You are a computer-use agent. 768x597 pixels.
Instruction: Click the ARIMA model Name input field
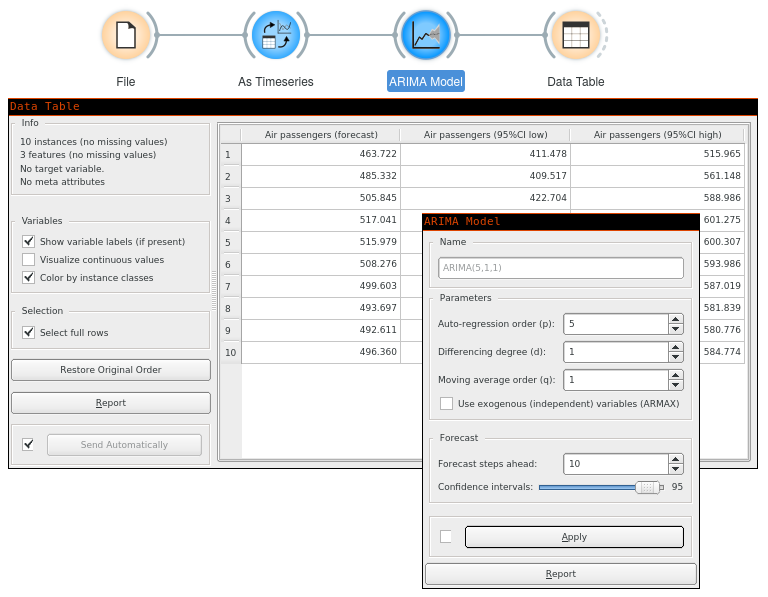coord(560,268)
